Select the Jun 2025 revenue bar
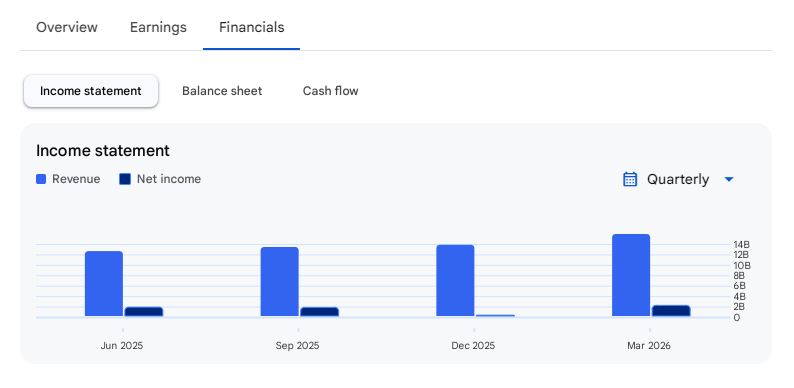The width and height of the screenshot is (794, 388). (x=104, y=284)
